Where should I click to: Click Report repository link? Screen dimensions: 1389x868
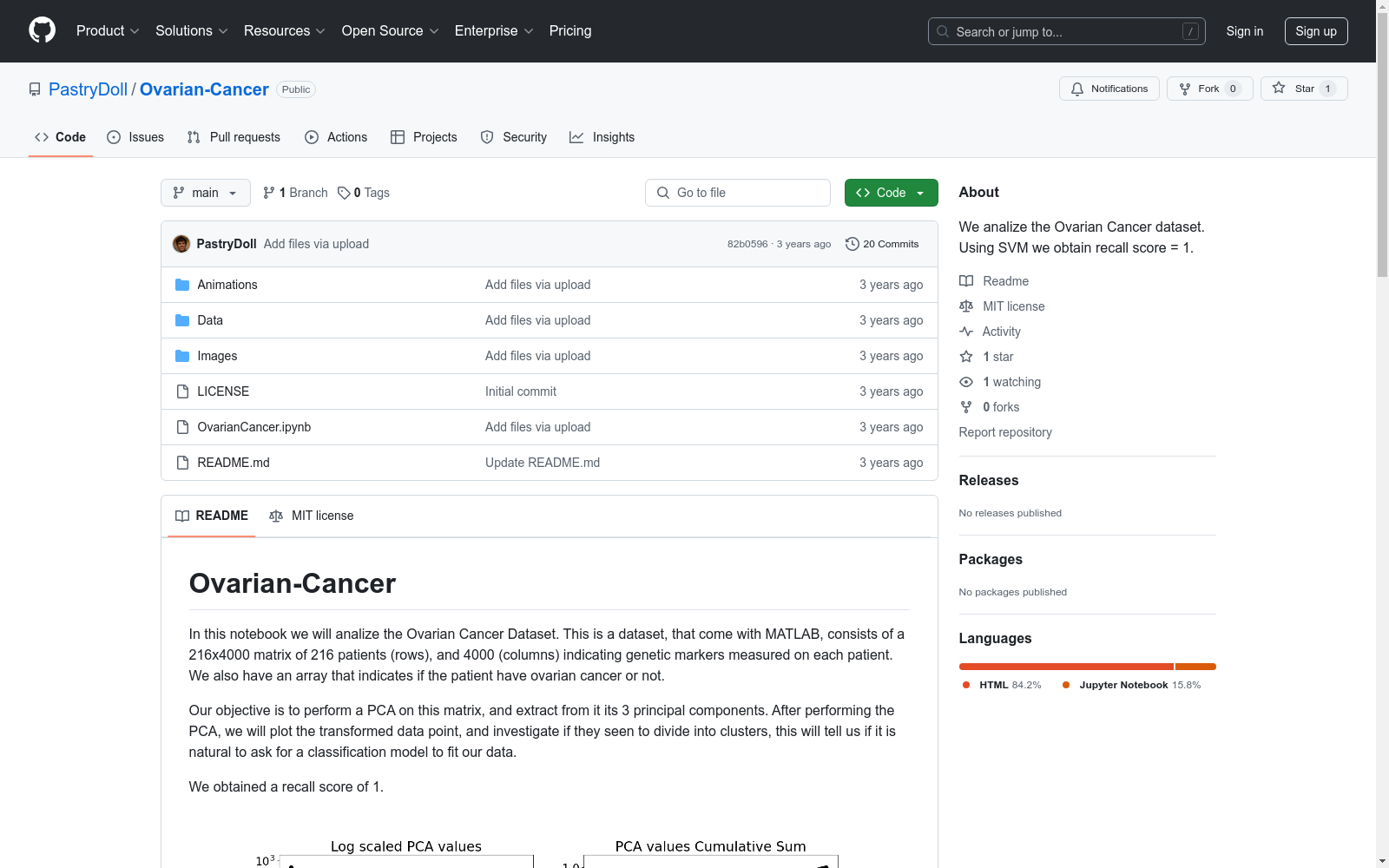(x=1005, y=432)
